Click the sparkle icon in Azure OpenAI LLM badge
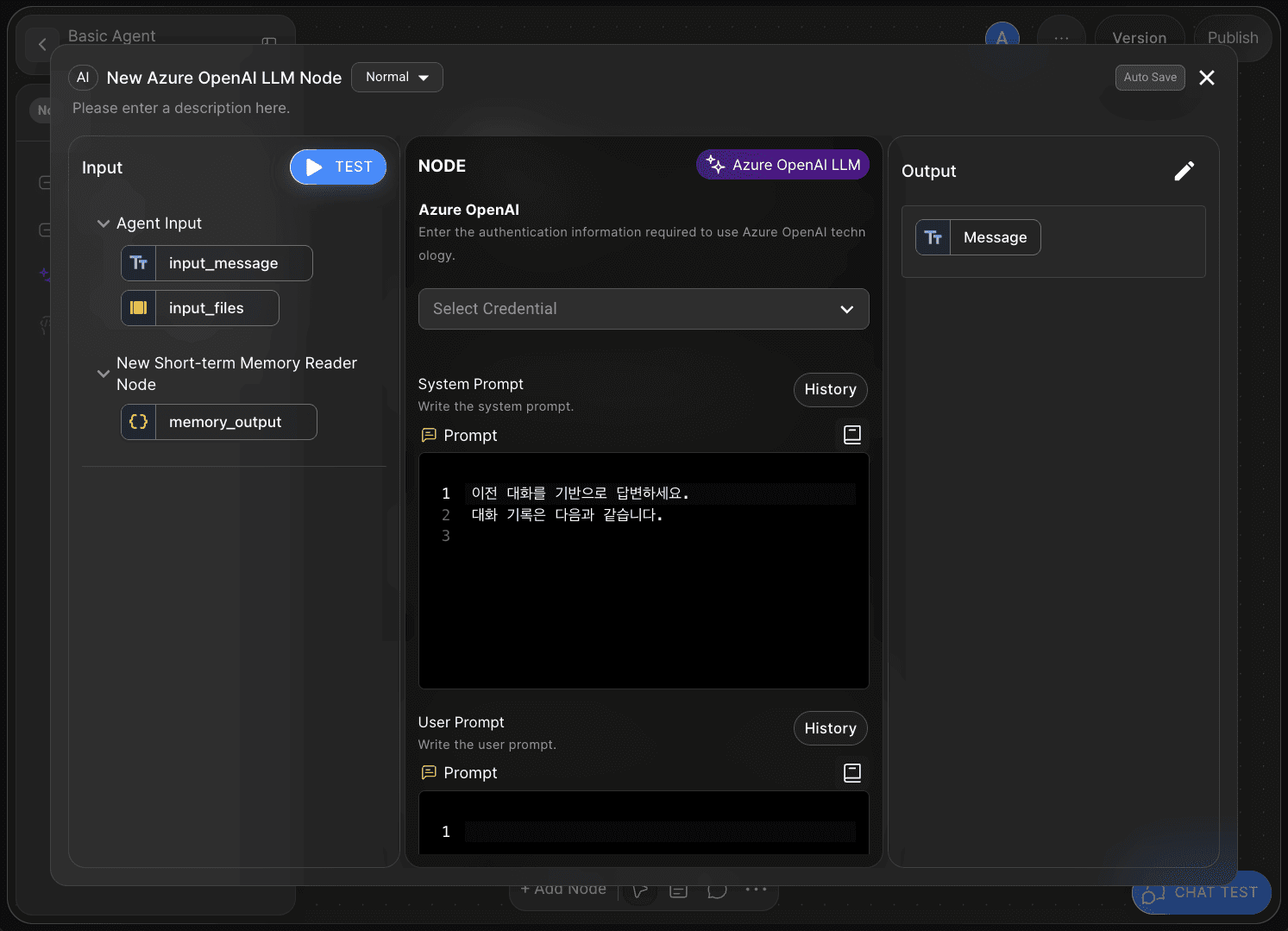Viewport: 1288px width, 931px height. (715, 164)
